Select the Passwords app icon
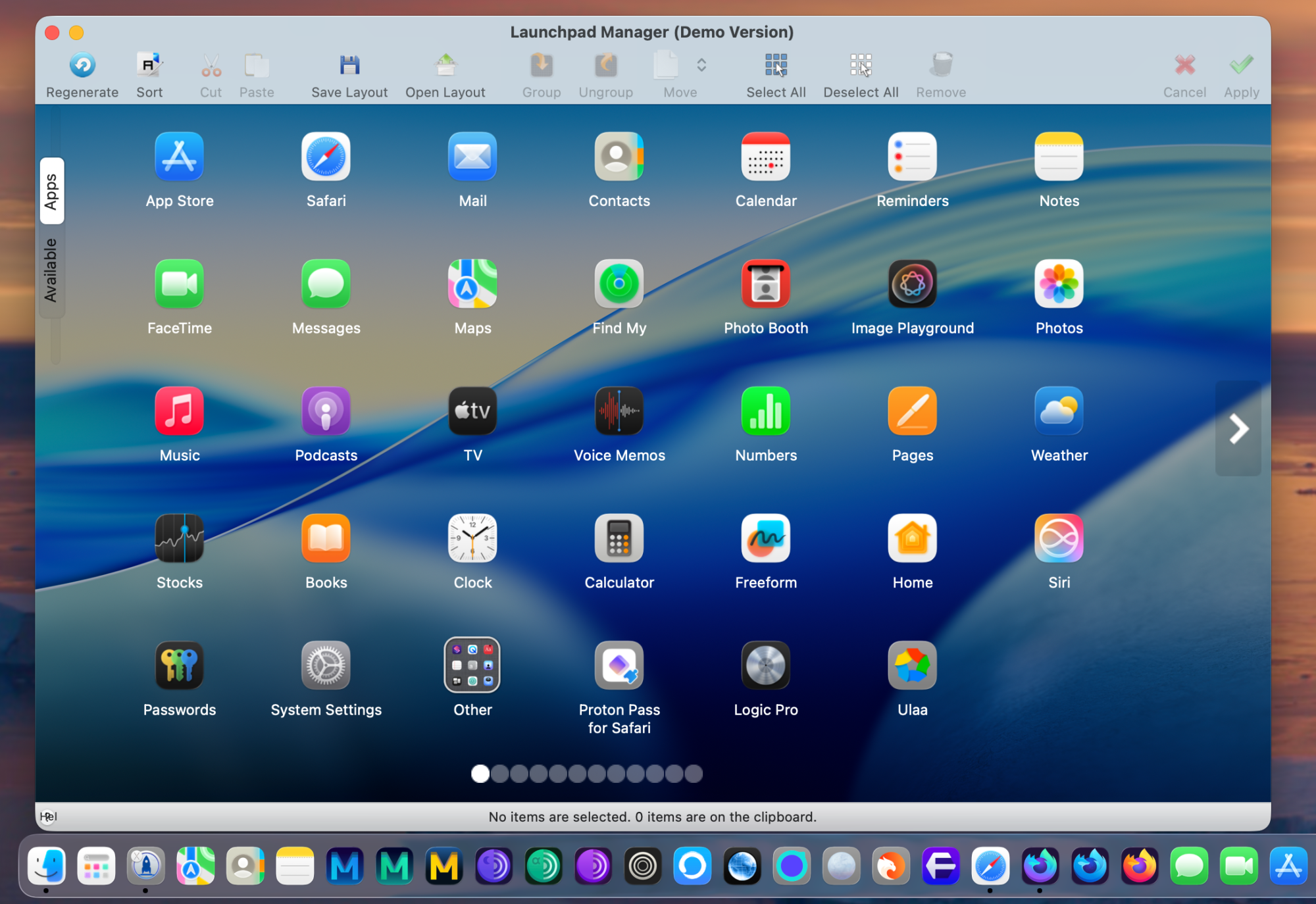This screenshot has height=904, width=1316. (179, 665)
